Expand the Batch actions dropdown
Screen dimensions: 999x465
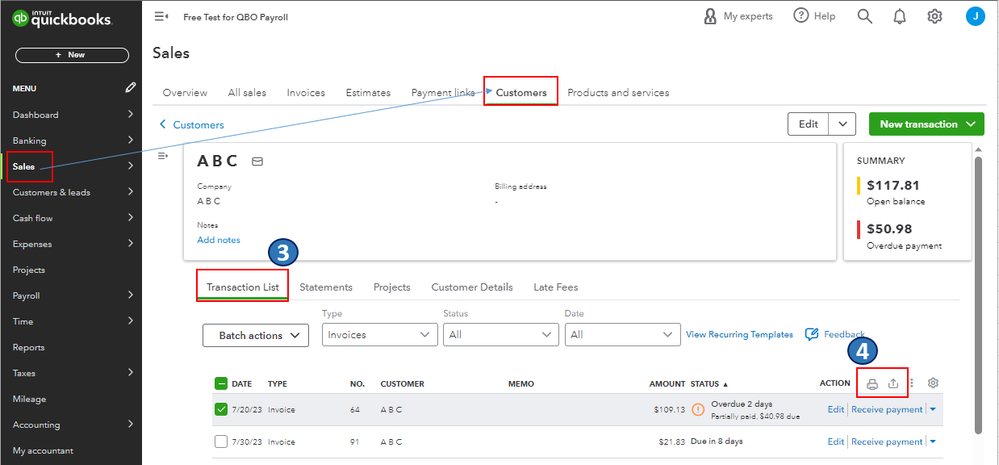coord(256,335)
